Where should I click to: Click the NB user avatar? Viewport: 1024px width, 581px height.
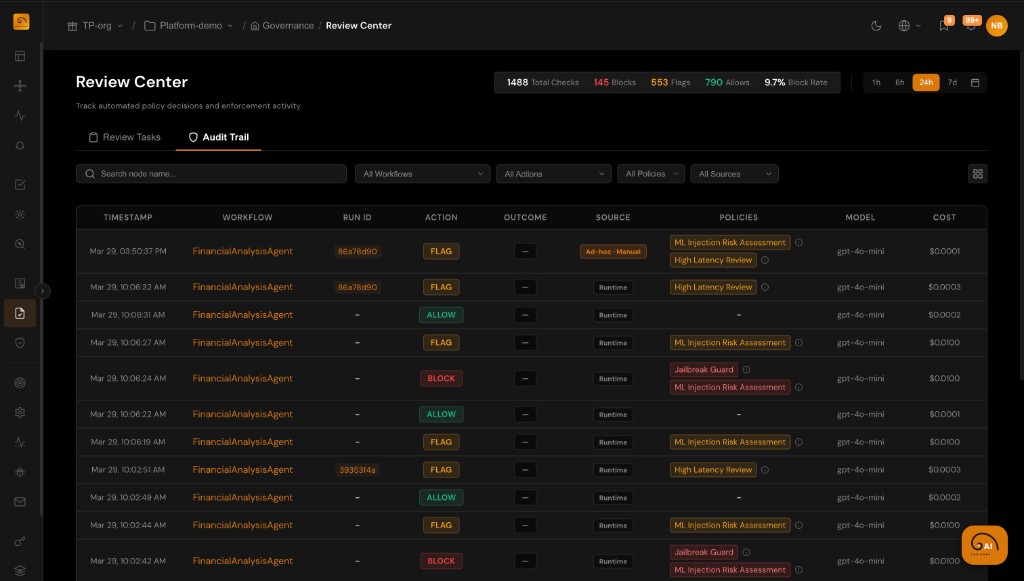click(x=996, y=25)
